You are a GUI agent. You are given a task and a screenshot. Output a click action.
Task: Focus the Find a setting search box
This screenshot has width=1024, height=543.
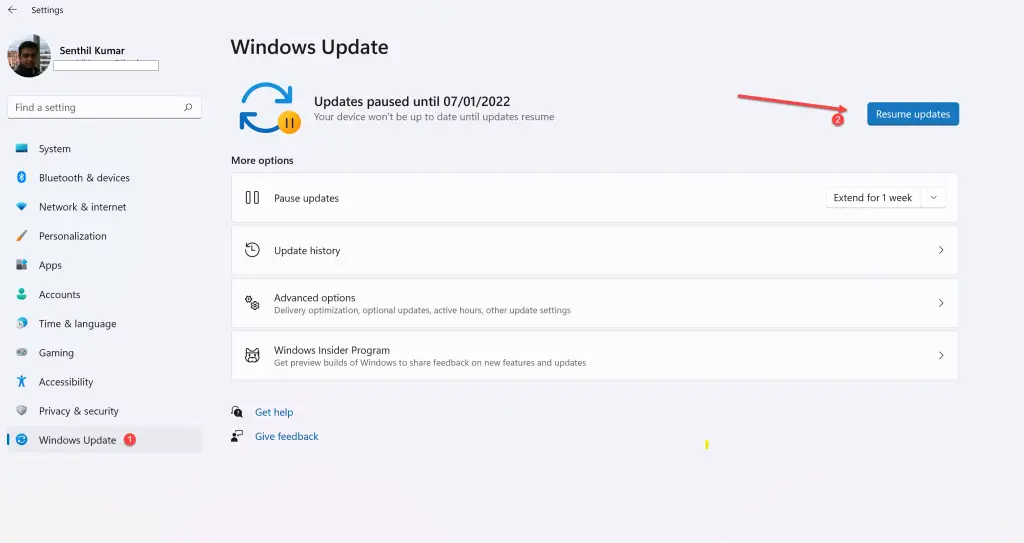[104, 107]
